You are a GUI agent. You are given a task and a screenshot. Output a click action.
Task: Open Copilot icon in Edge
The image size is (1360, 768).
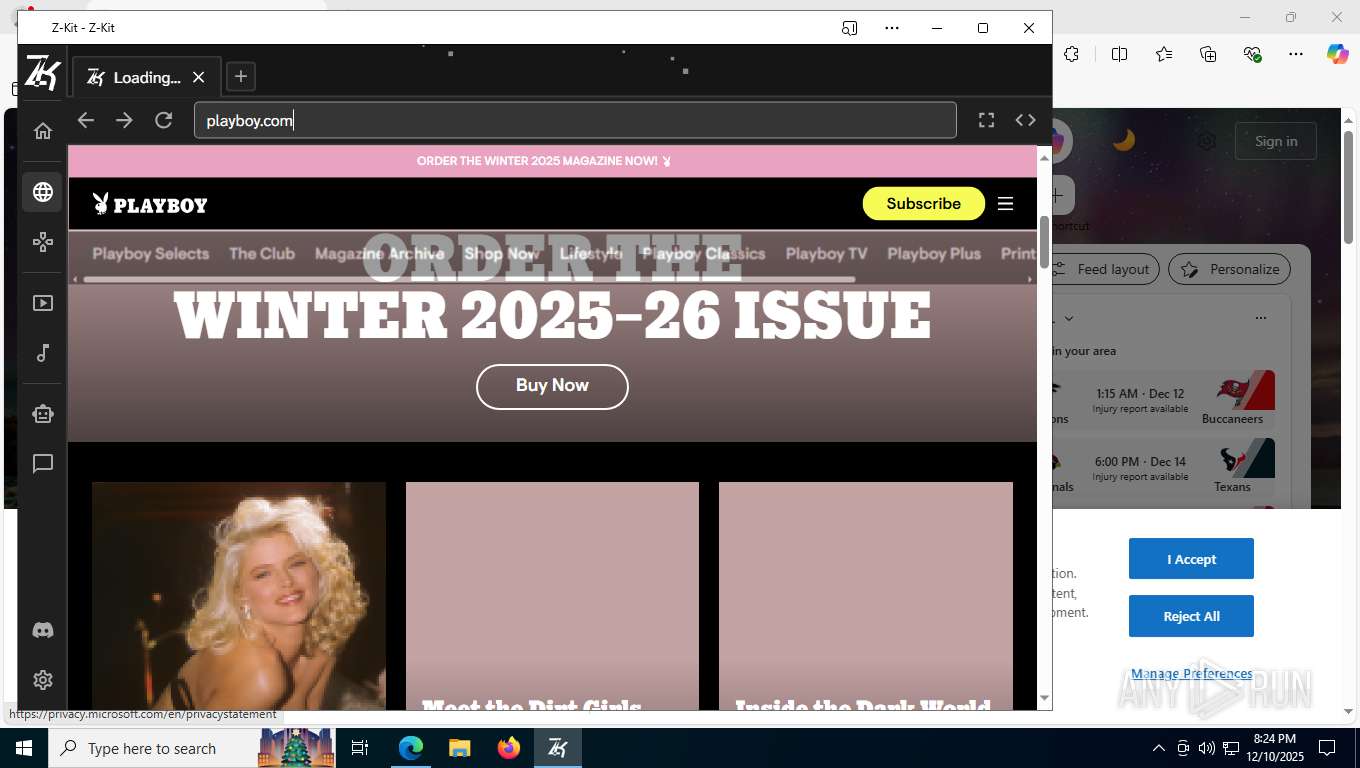click(x=1338, y=54)
